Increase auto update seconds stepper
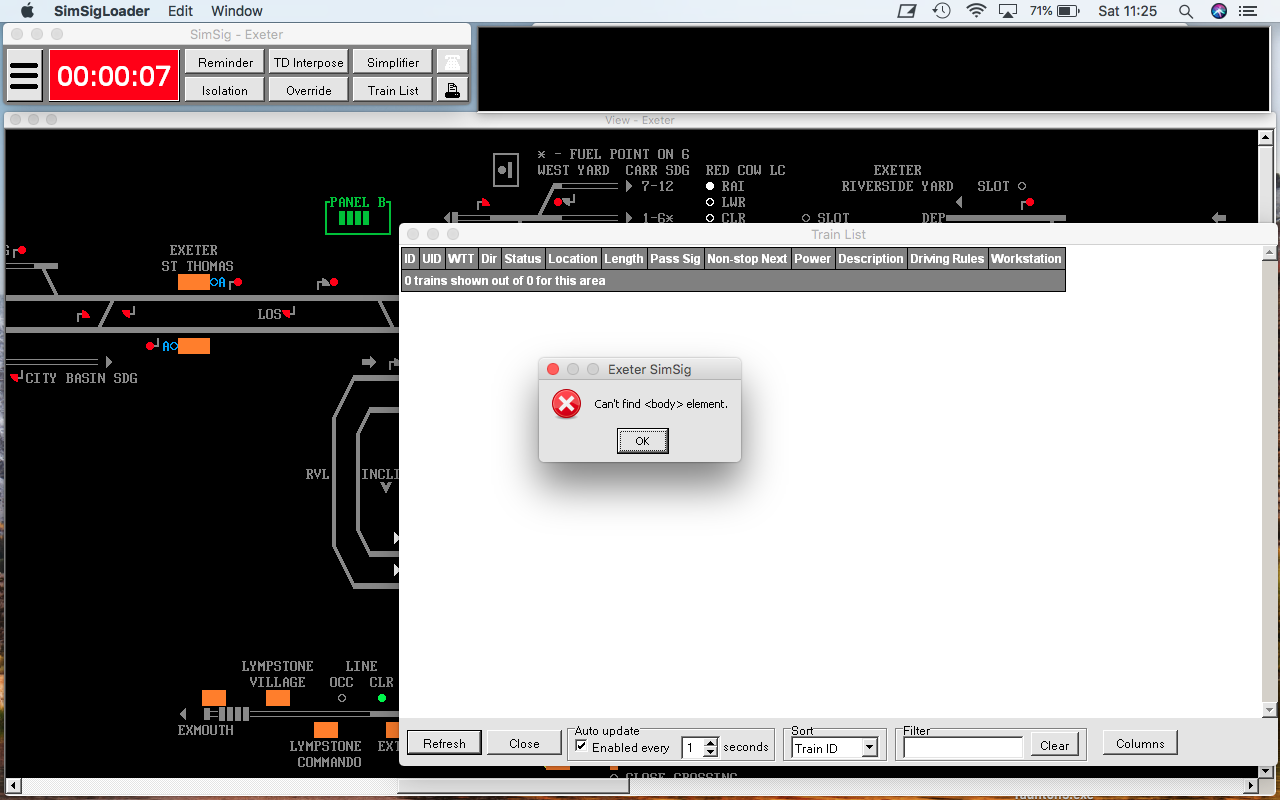1280x800 pixels. coord(711,742)
